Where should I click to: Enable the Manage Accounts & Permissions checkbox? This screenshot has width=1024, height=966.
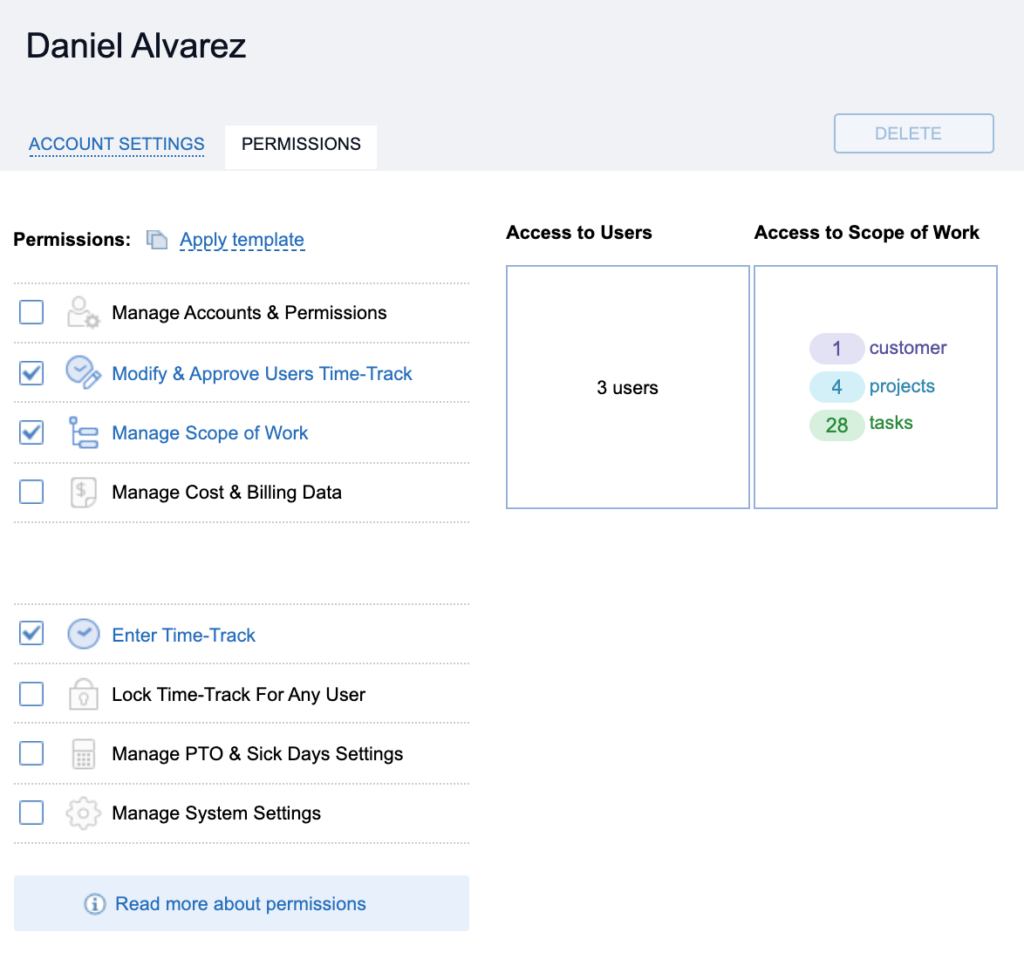[30, 312]
